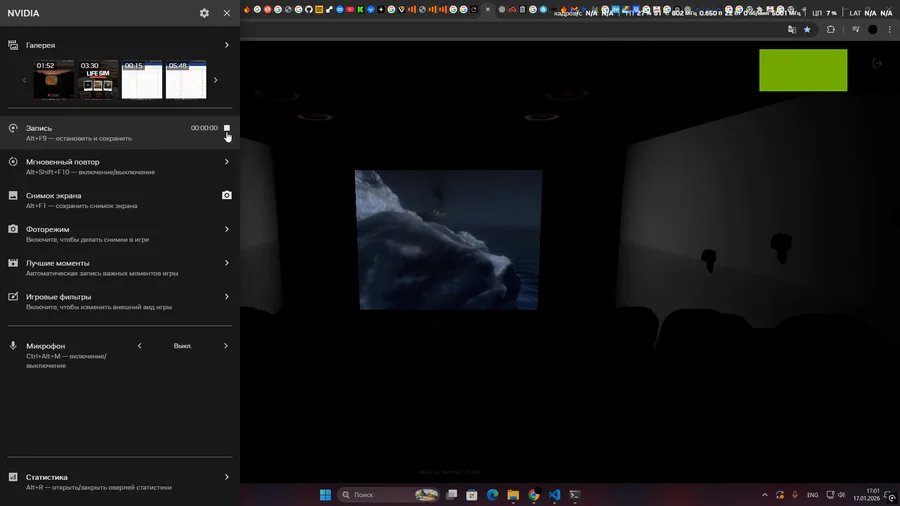Screen dimensions: 900x506
Task: Expand the Игровые фильтры section
Action: click(227, 297)
